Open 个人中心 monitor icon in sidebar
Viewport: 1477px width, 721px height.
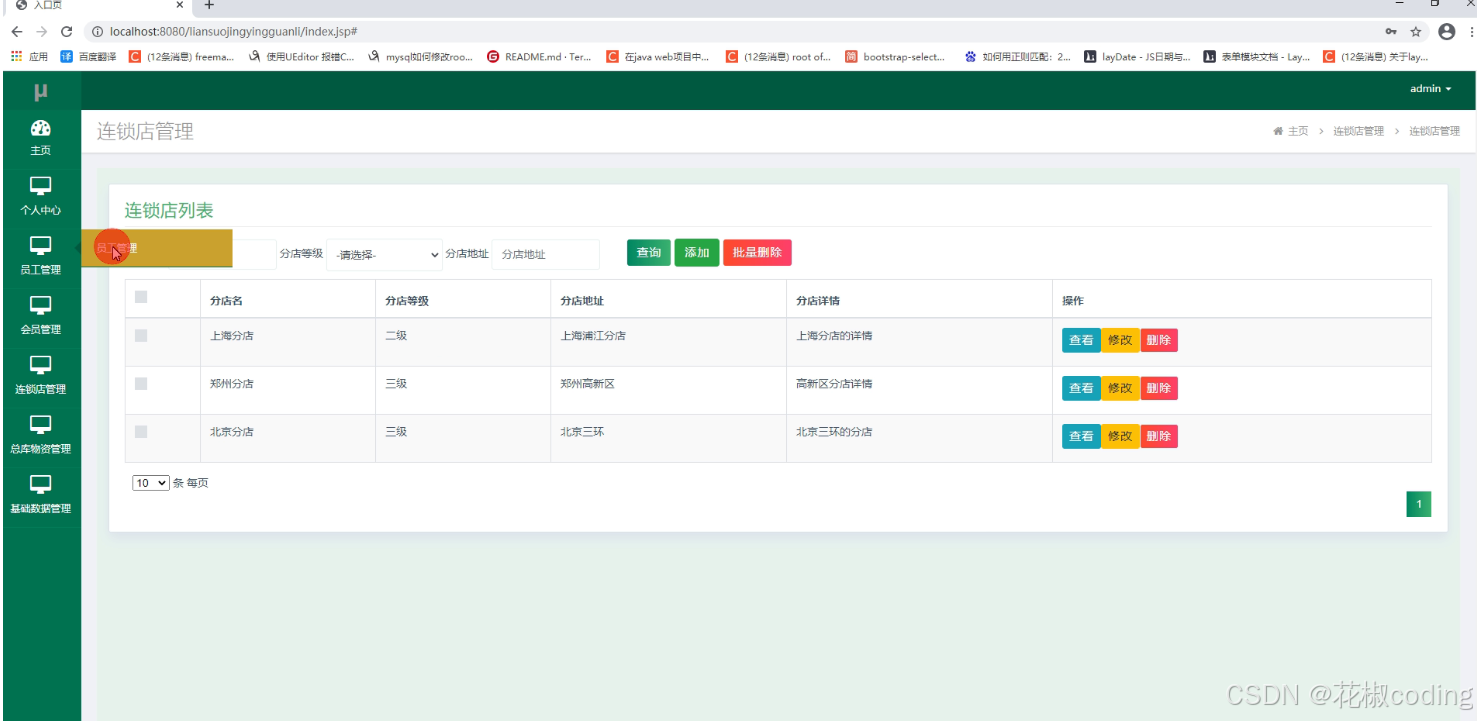click(x=40, y=186)
